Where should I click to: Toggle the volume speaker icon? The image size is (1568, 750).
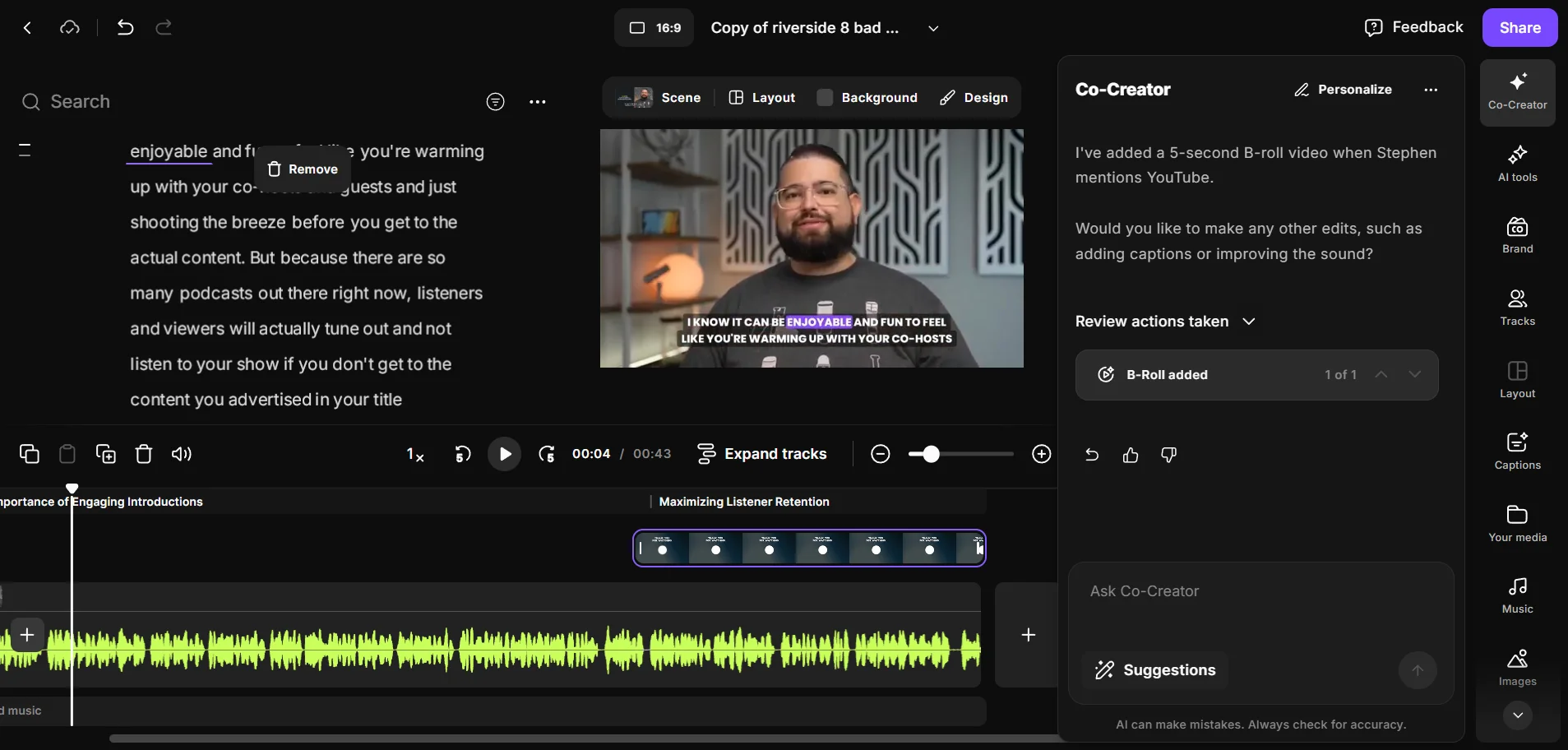point(182,454)
